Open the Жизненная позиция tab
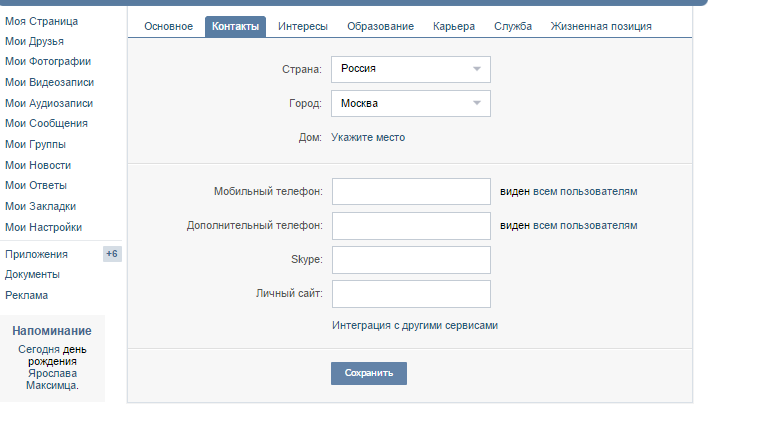 (601, 26)
